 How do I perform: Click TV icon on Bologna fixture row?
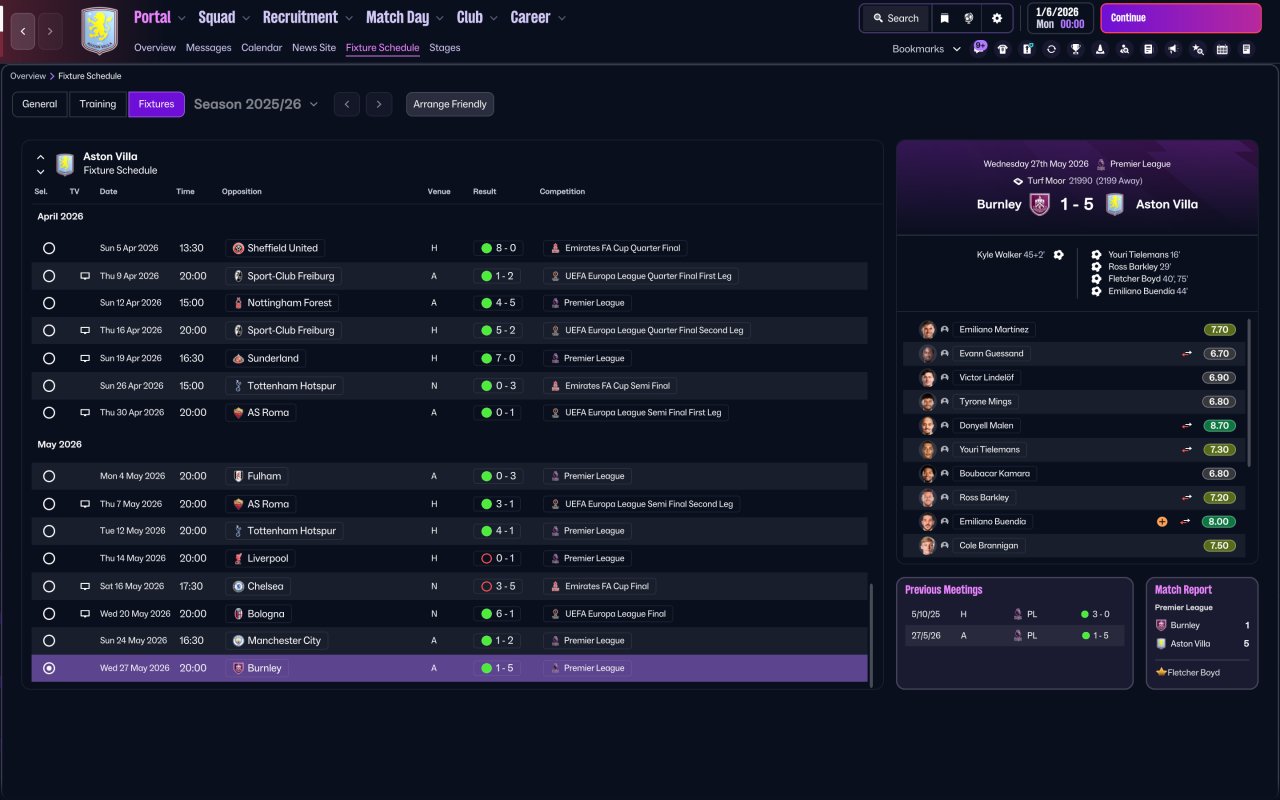[85, 614]
